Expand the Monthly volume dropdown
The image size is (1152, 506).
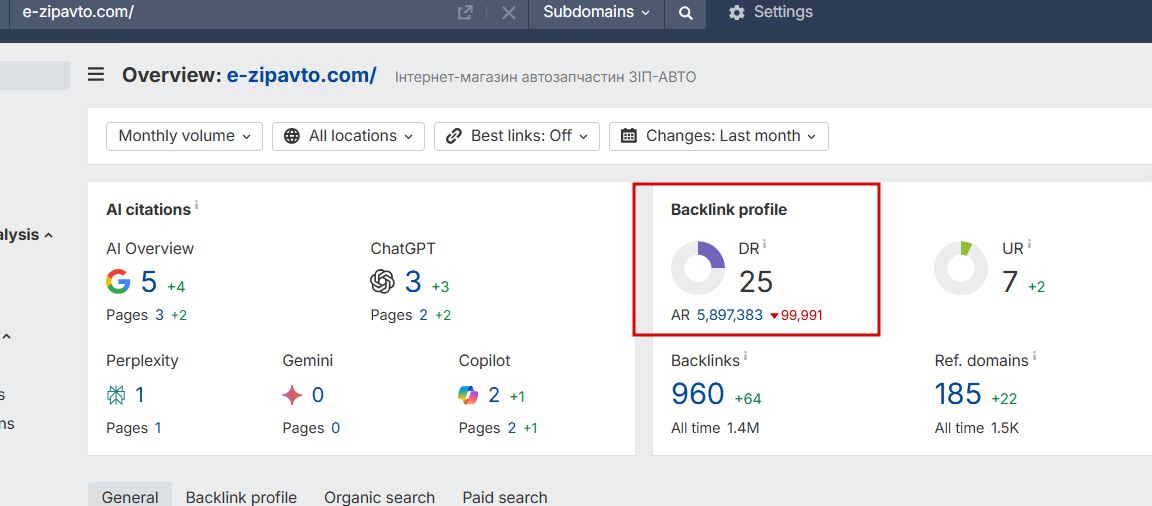tap(185, 136)
